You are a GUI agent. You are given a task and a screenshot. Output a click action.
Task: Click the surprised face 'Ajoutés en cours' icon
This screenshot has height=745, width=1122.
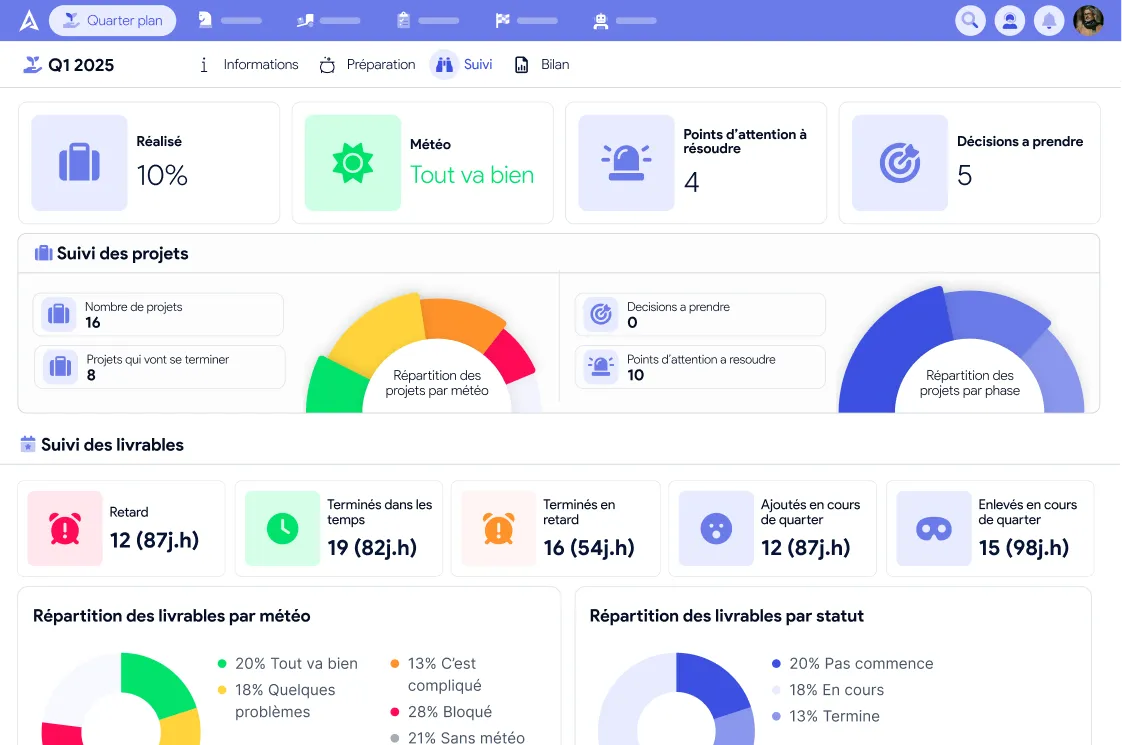point(716,528)
